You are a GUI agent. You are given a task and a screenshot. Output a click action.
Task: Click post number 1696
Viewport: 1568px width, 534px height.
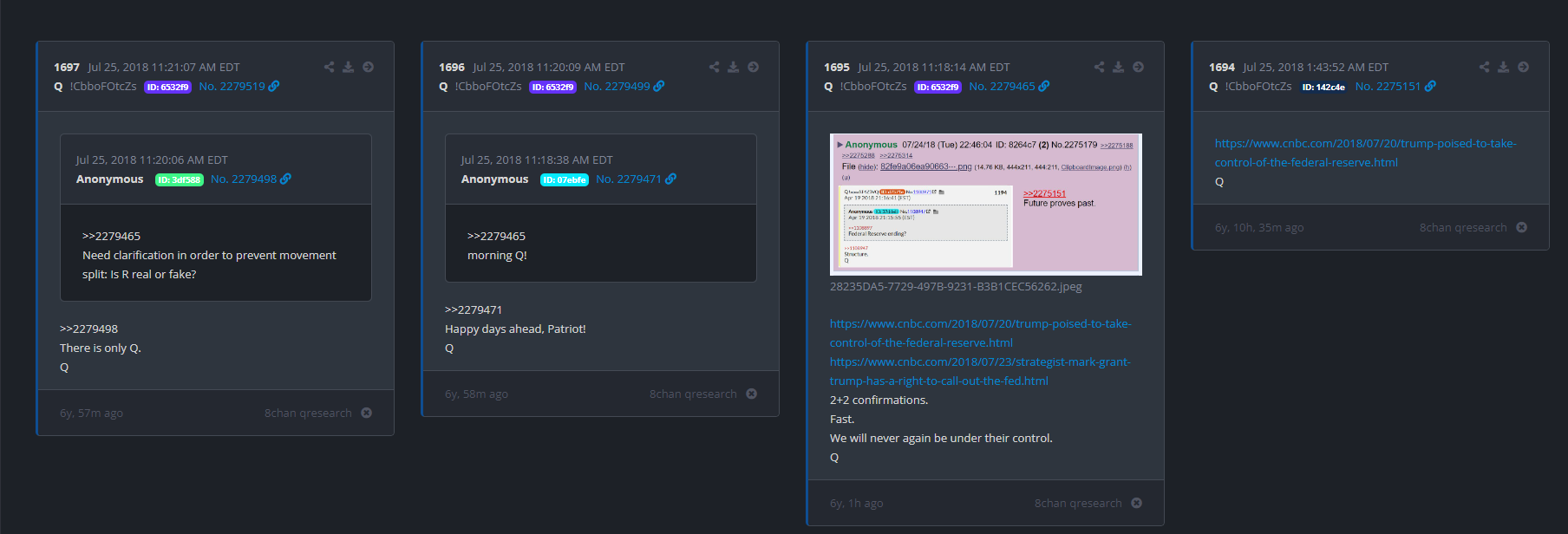tap(452, 67)
